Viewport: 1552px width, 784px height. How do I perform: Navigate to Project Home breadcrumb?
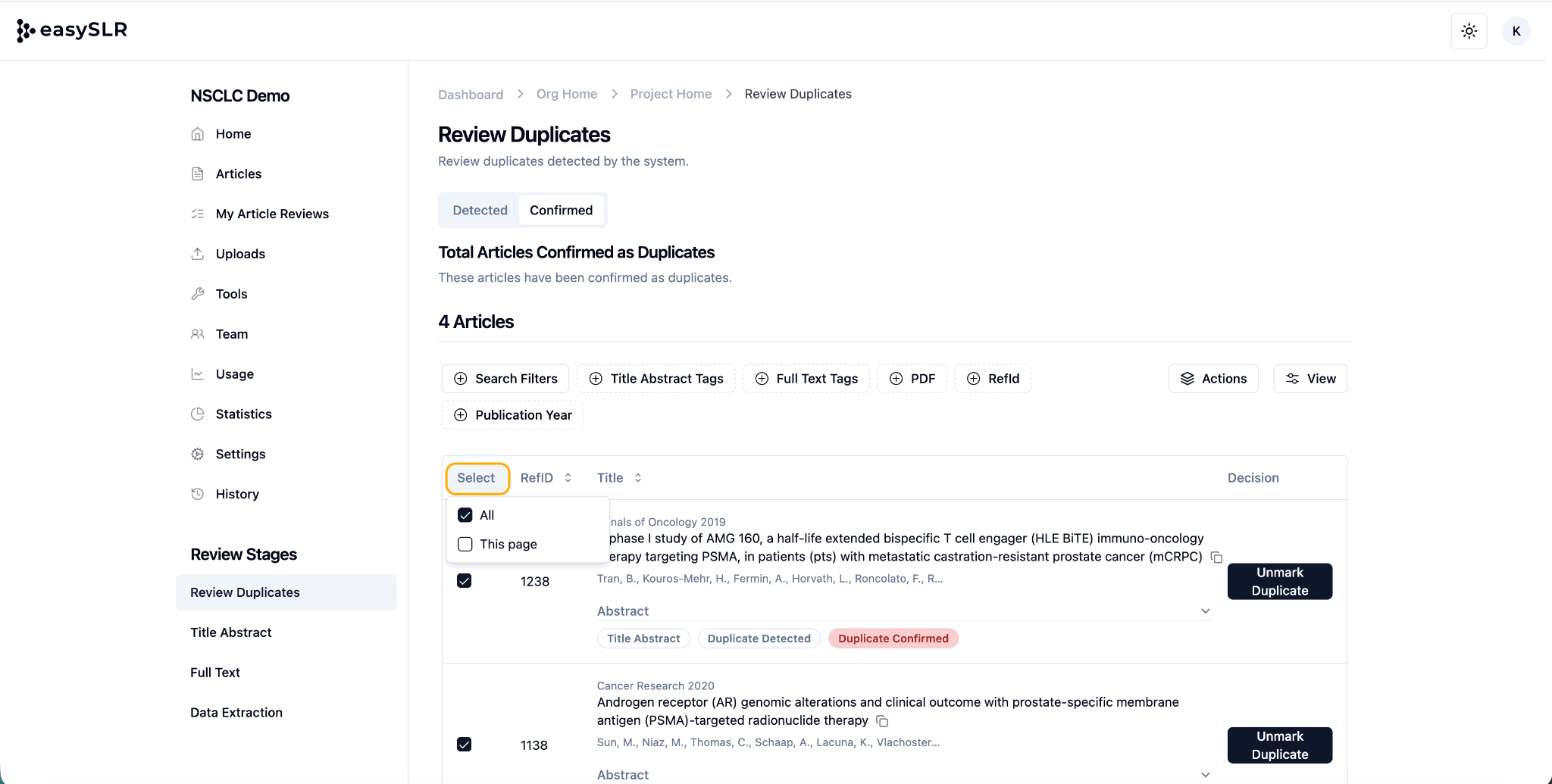point(671,94)
